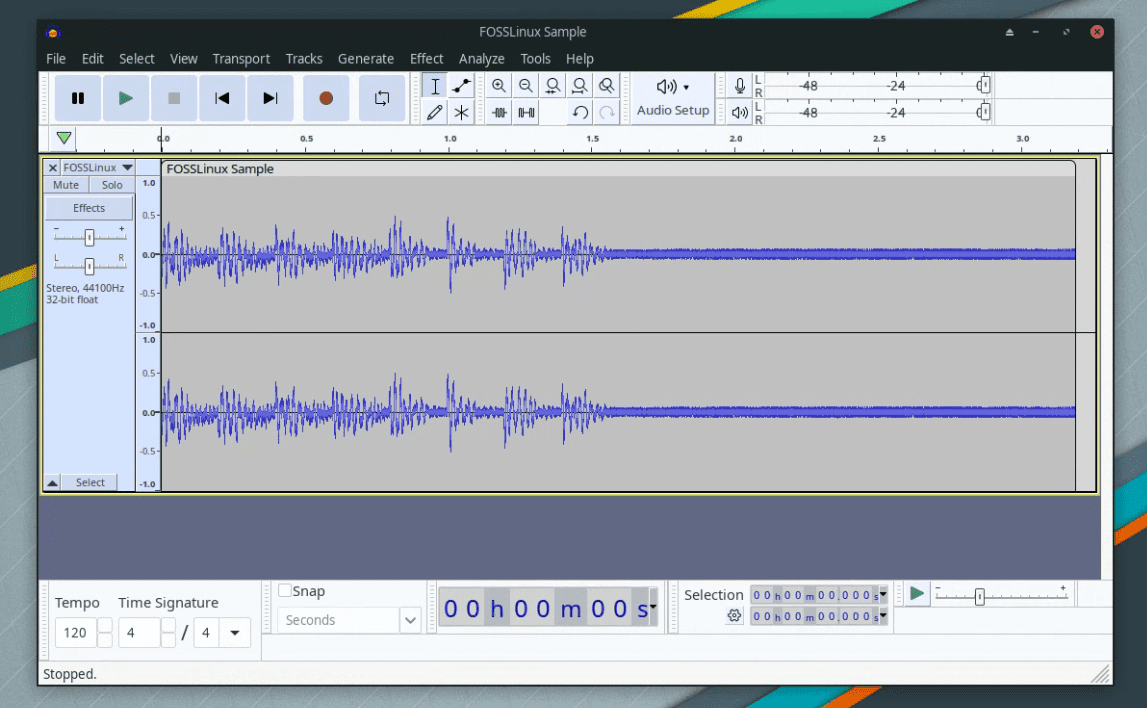Fit selection to width zoom icon
This screenshot has width=1147, height=708.
(x=552, y=86)
